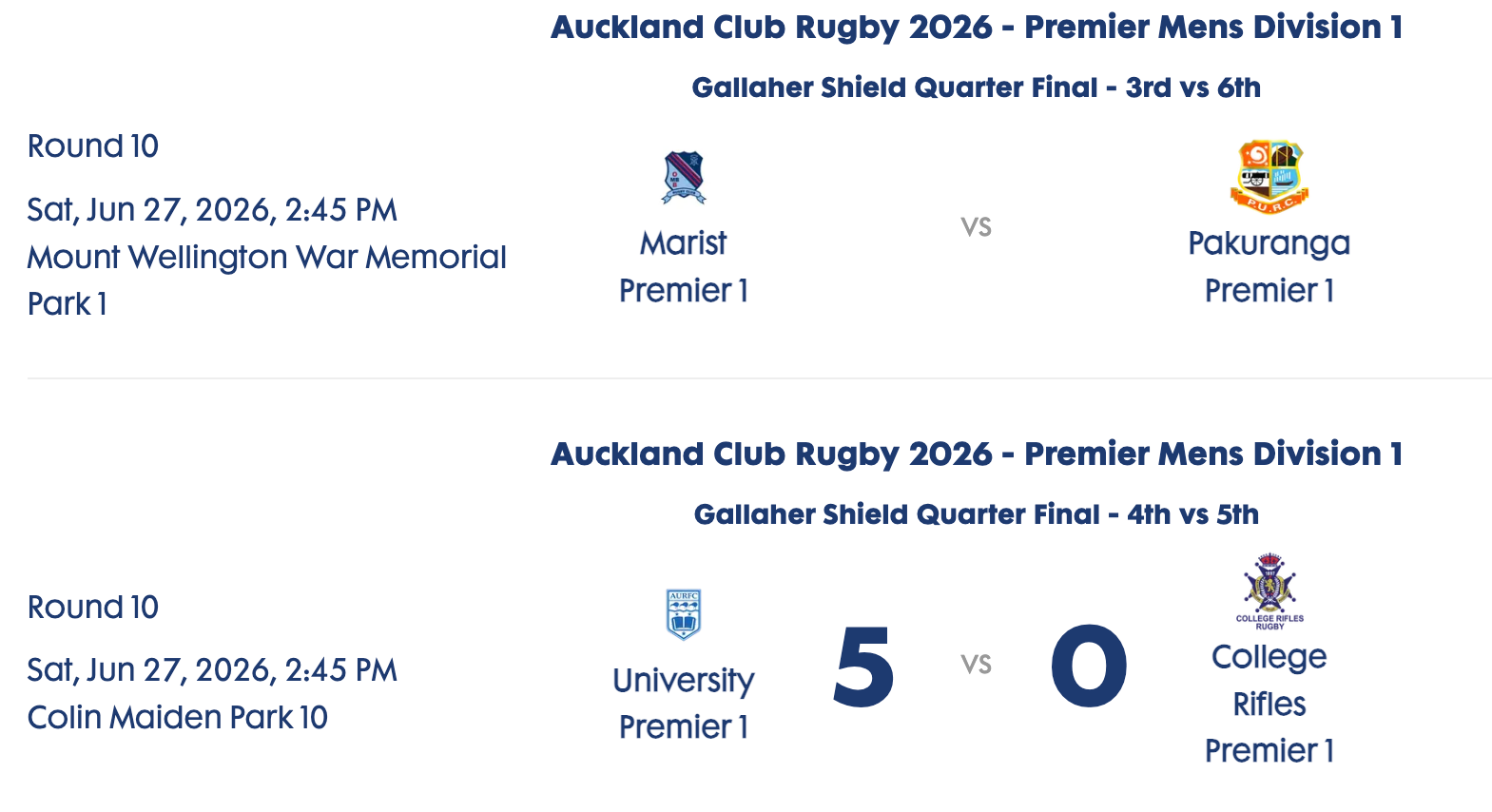The width and height of the screenshot is (1492, 812).
Task: Open the Pakuranga Premier 1 team link
Action: (x=1269, y=266)
